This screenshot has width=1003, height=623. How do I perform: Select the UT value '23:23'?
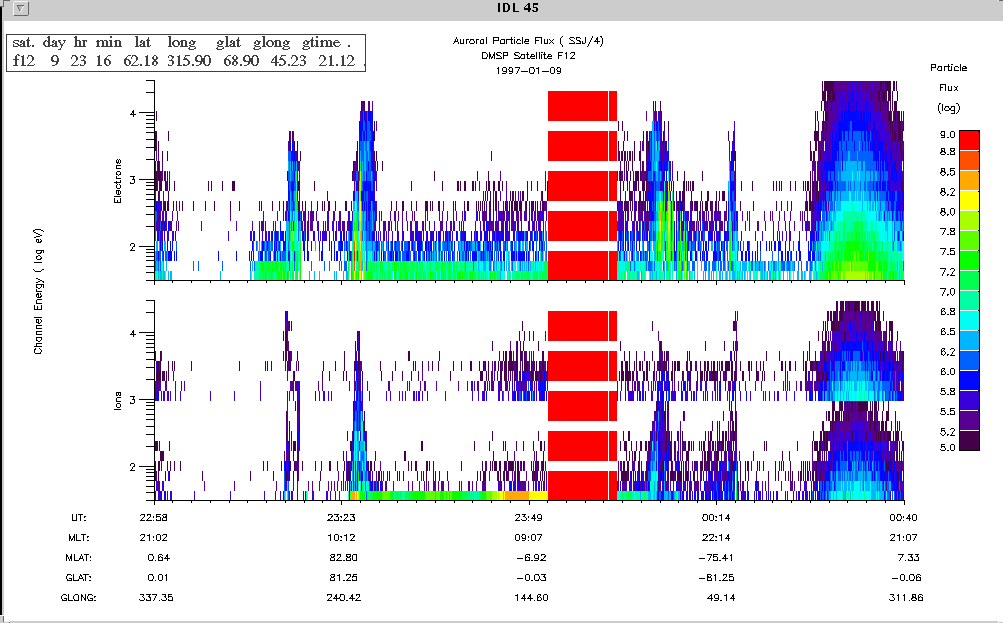[341, 517]
